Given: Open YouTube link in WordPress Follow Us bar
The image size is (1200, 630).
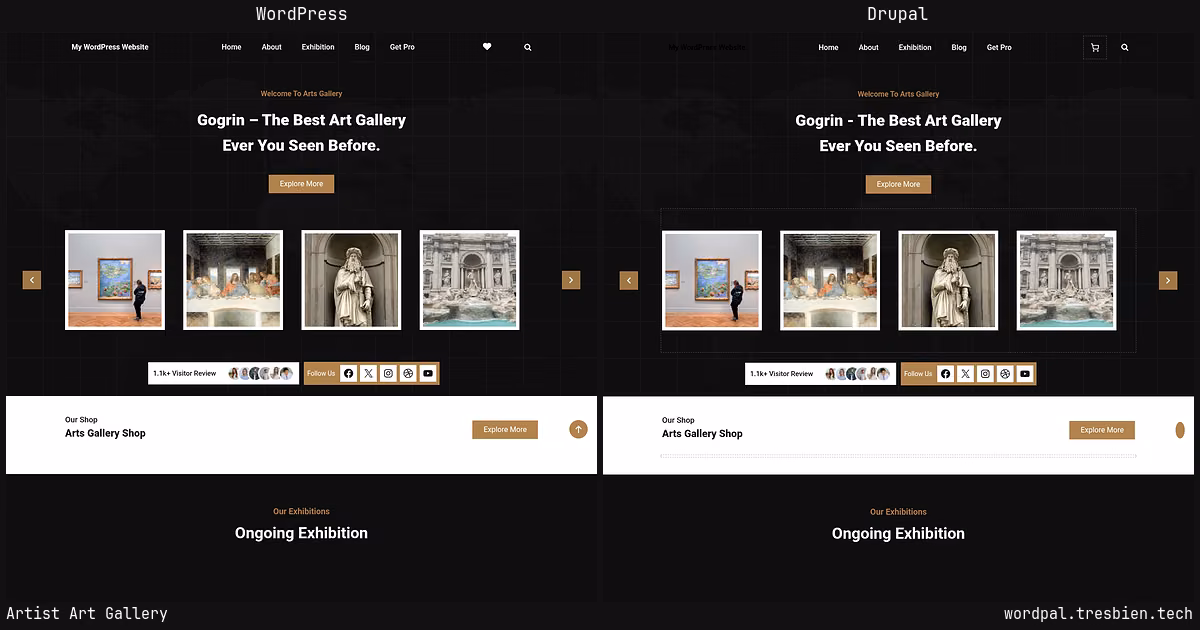Looking at the screenshot, I should 428,373.
